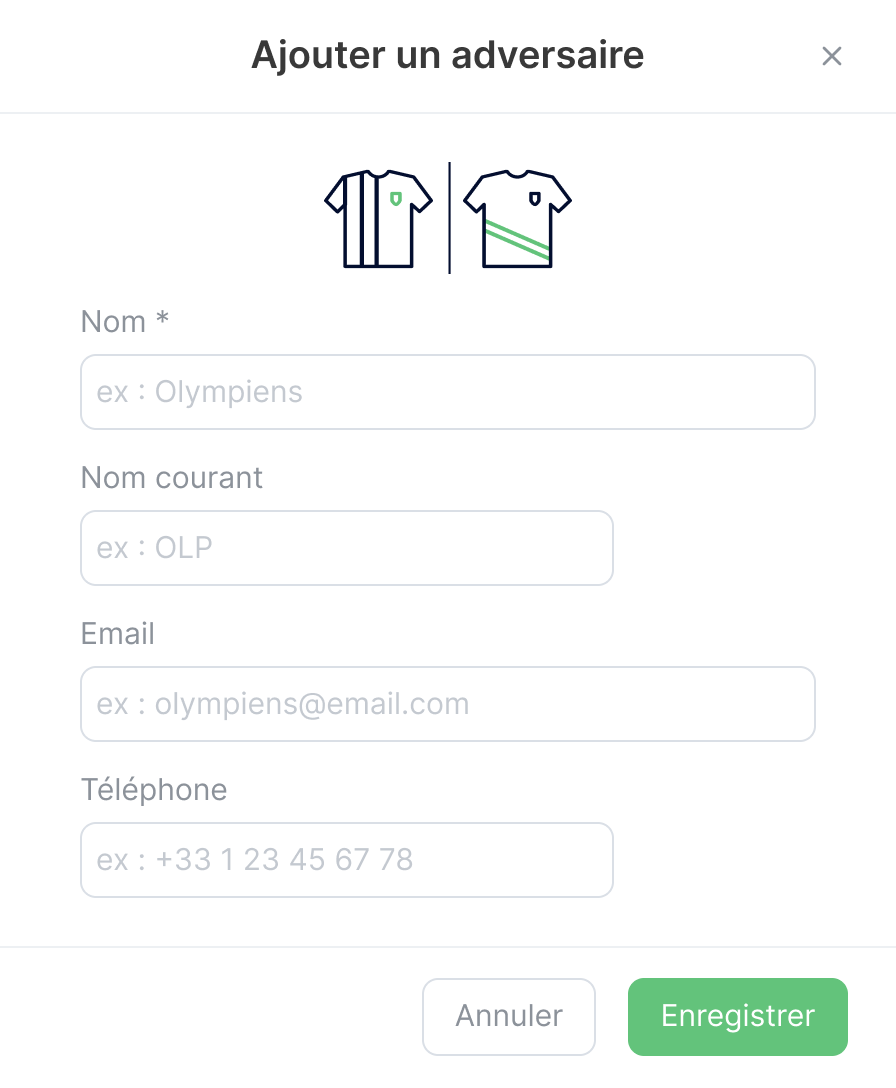The width and height of the screenshot is (896, 1088).
Task: Click the Nom courant input field
Action: point(346,547)
